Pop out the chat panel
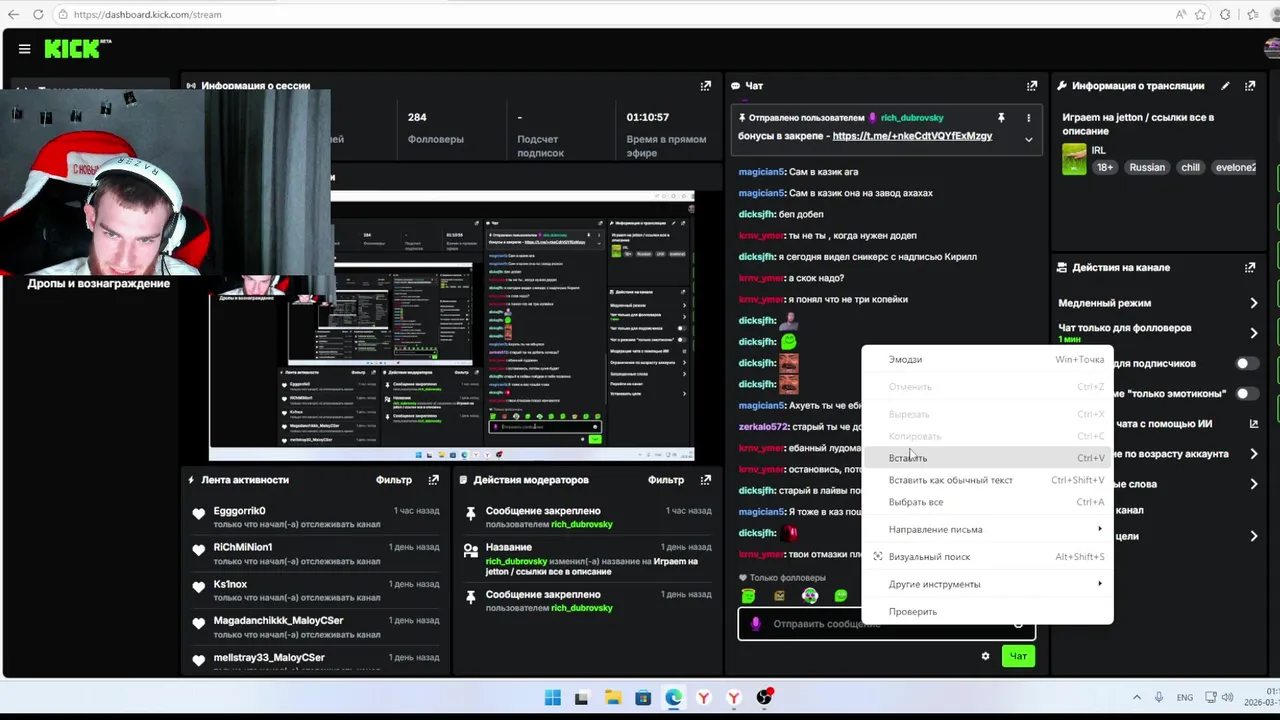This screenshot has height=720, width=1280. click(1032, 86)
